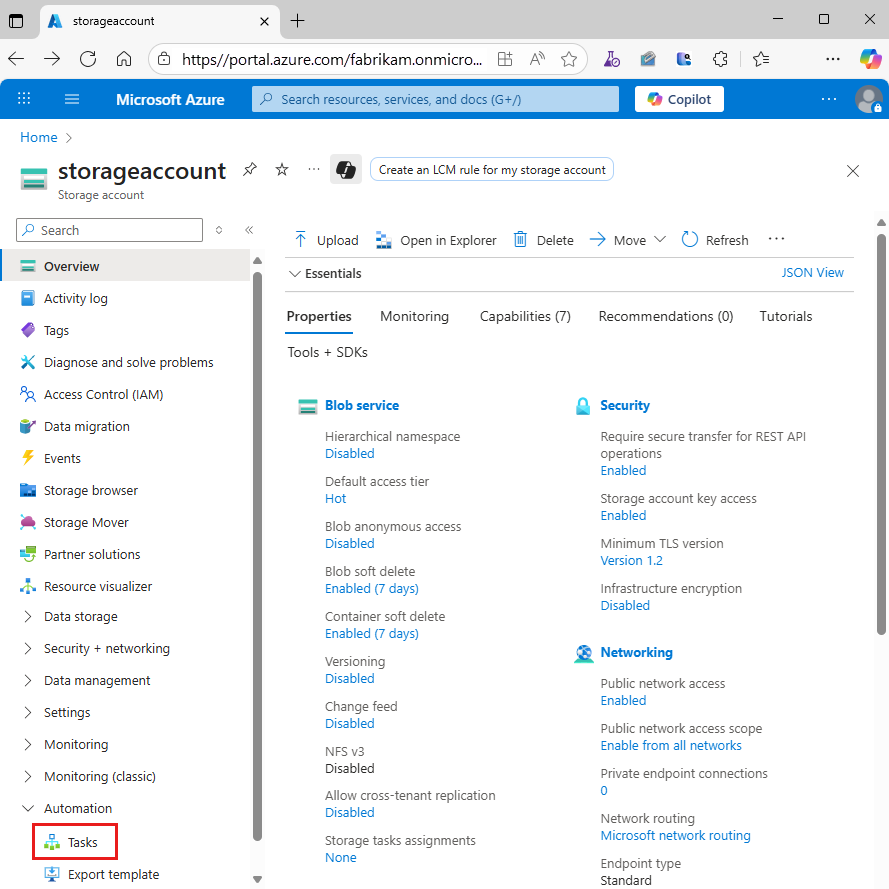The height and width of the screenshot is (889, 889).
Task: Switch to the Recommendations (0) tab
Action: tap(666, 316)
